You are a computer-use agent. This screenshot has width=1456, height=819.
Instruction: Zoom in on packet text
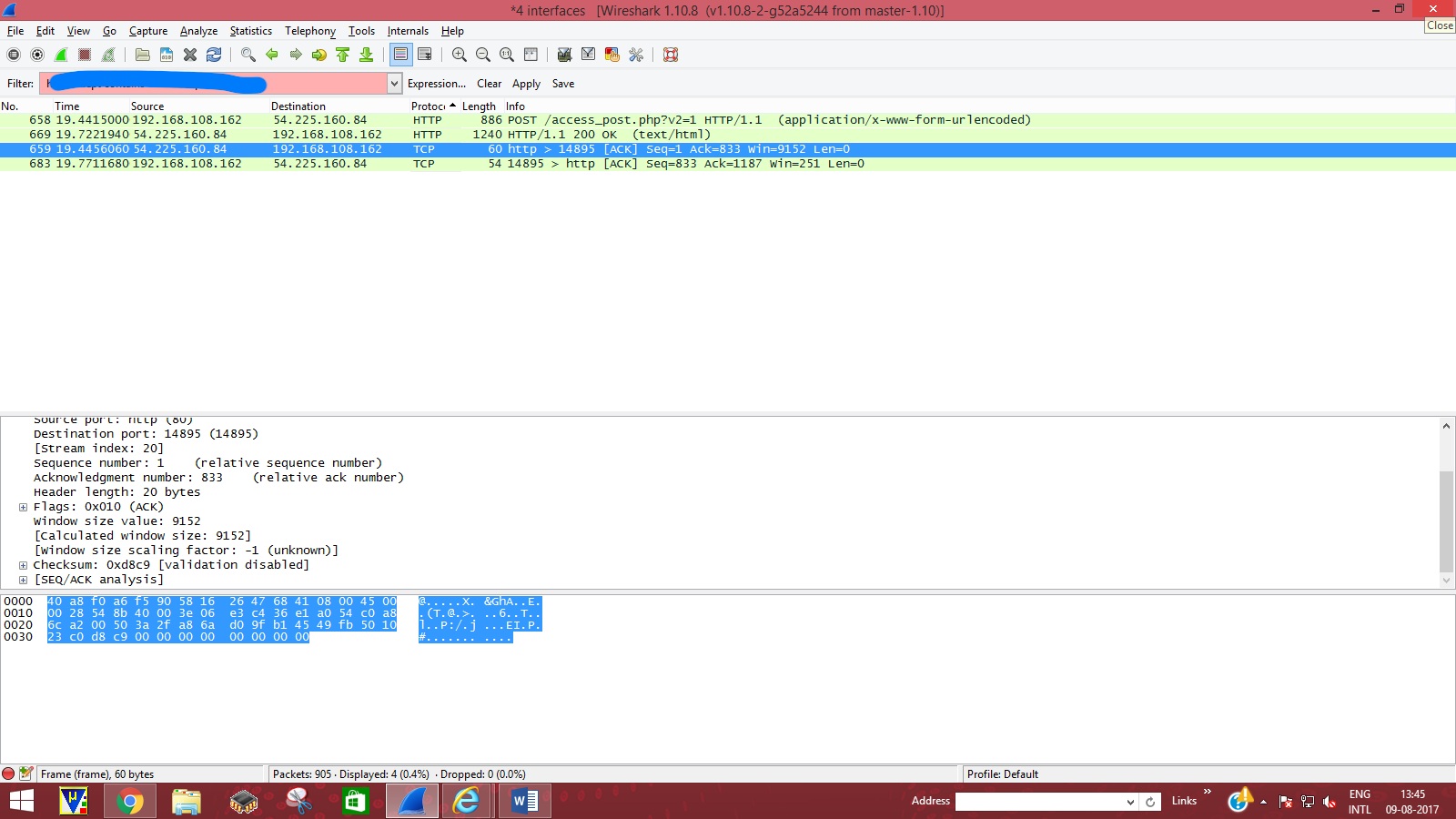[x=460, y=55]
